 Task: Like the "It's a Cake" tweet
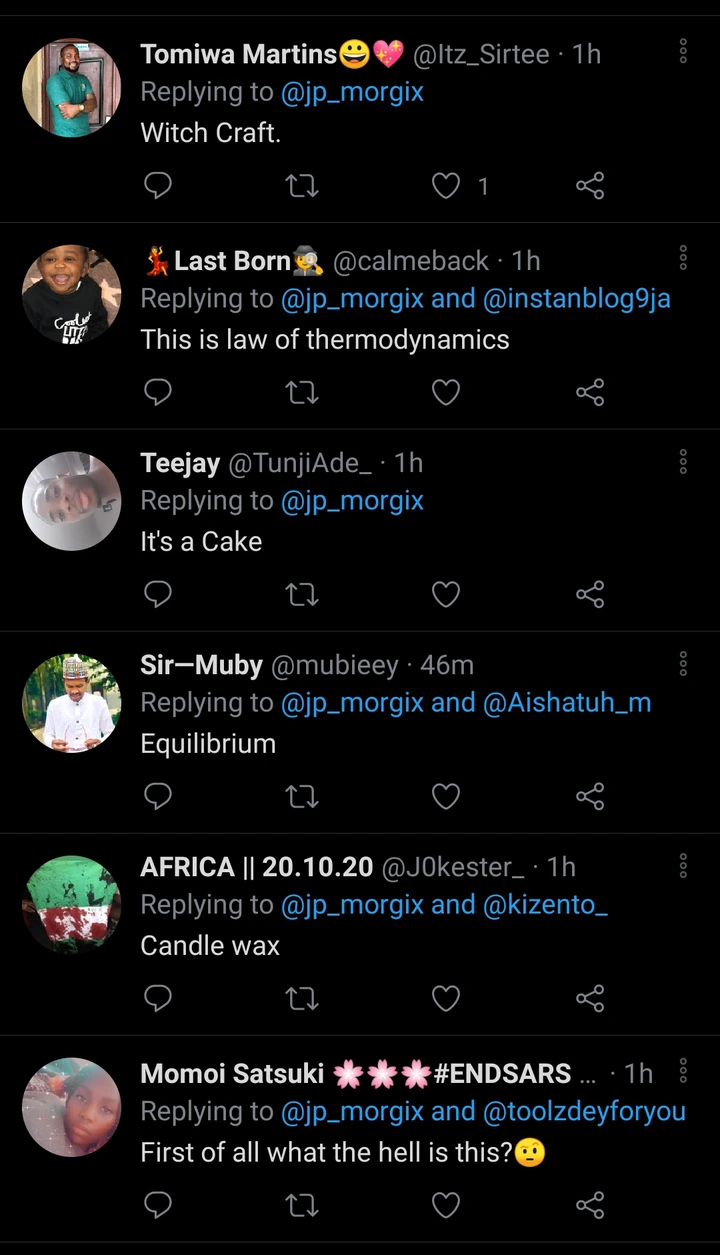(446, 595)
